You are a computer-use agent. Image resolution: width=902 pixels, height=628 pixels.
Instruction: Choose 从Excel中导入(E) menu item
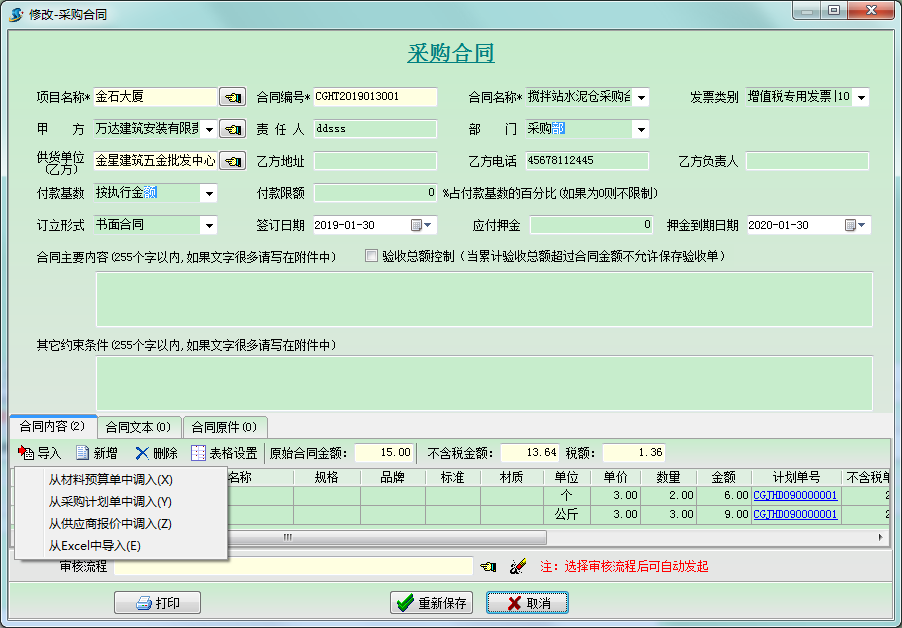pos(121,545)
